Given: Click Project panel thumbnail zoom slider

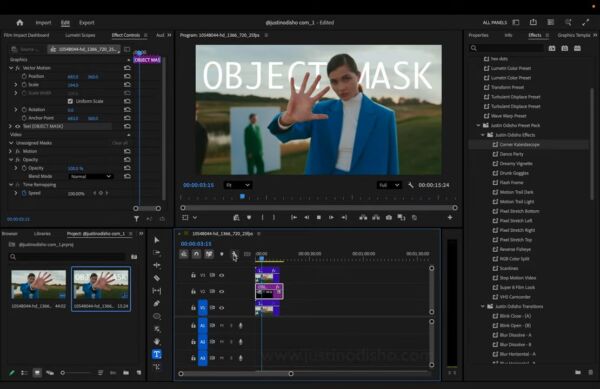Looking at the screenshot, I should pos(76,373).
